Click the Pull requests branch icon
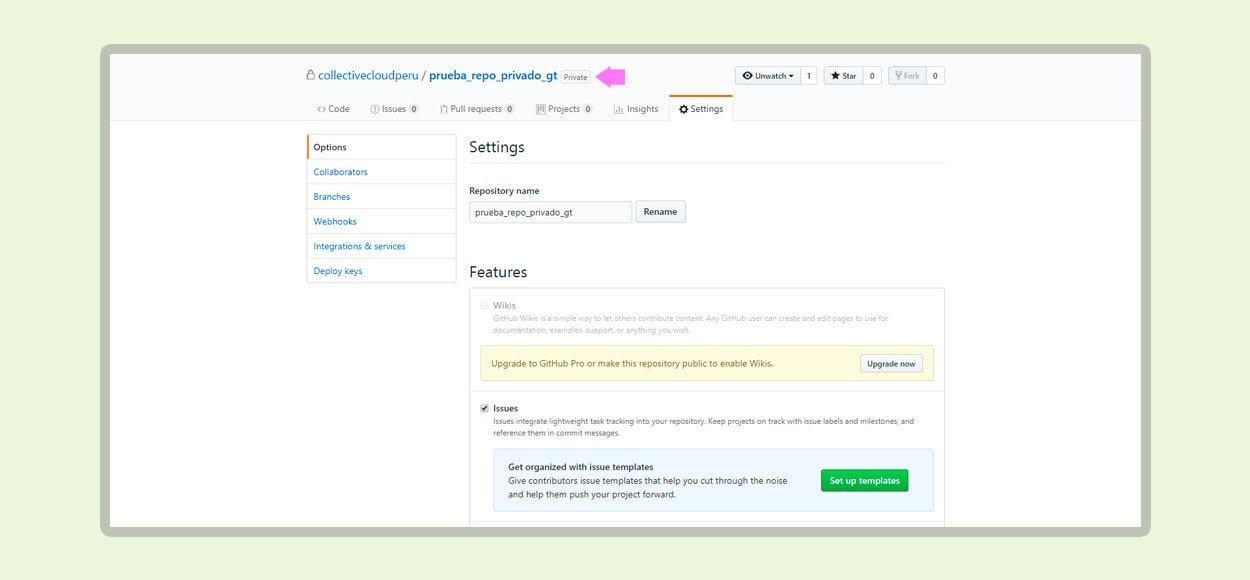The height and width of the screenshot is (580, 1250). pos(444,109)
